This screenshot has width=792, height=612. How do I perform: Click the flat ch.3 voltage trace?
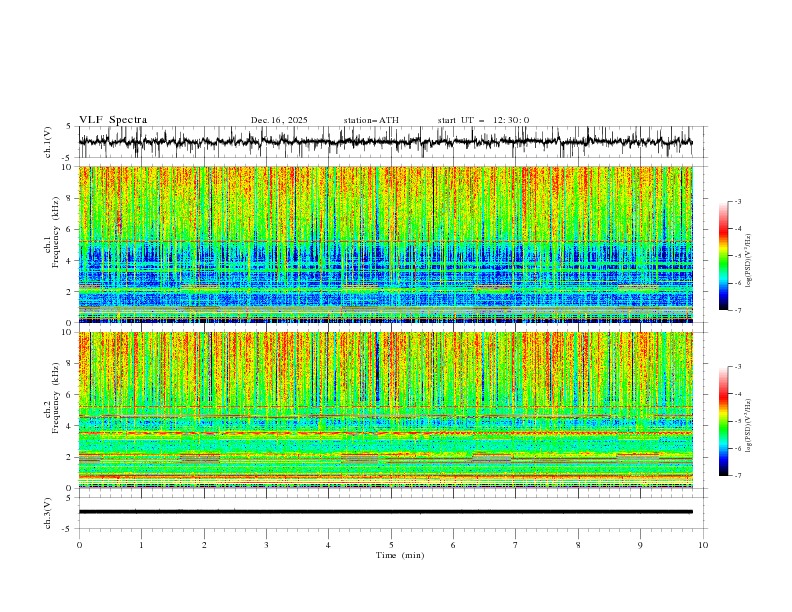[x=385, y=512]
